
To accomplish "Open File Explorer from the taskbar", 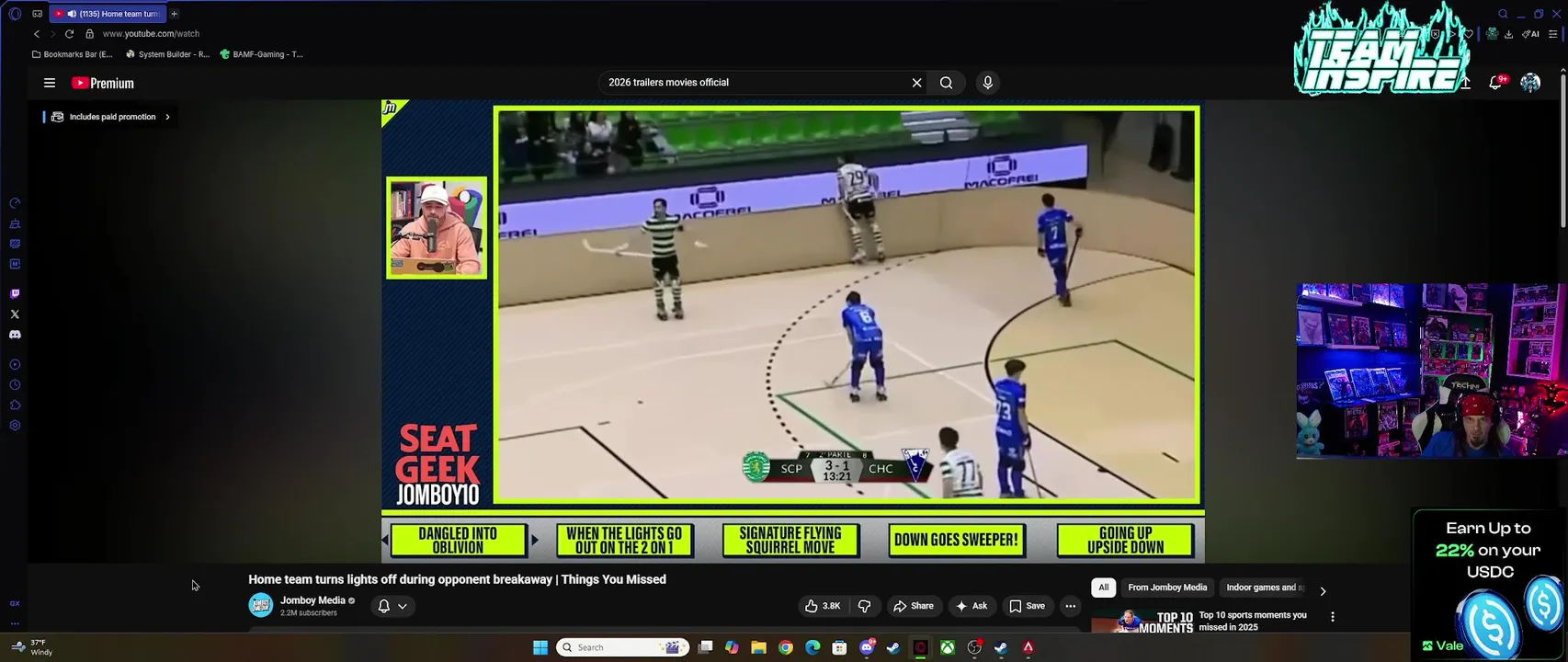I will (x=758, y=647).
